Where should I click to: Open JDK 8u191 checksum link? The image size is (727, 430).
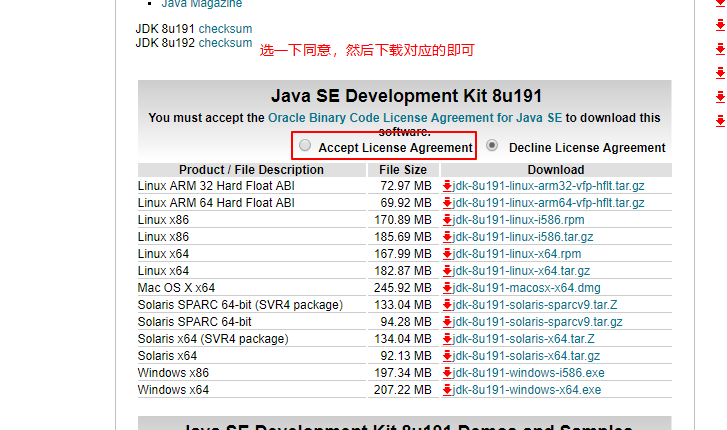[225, 29]
